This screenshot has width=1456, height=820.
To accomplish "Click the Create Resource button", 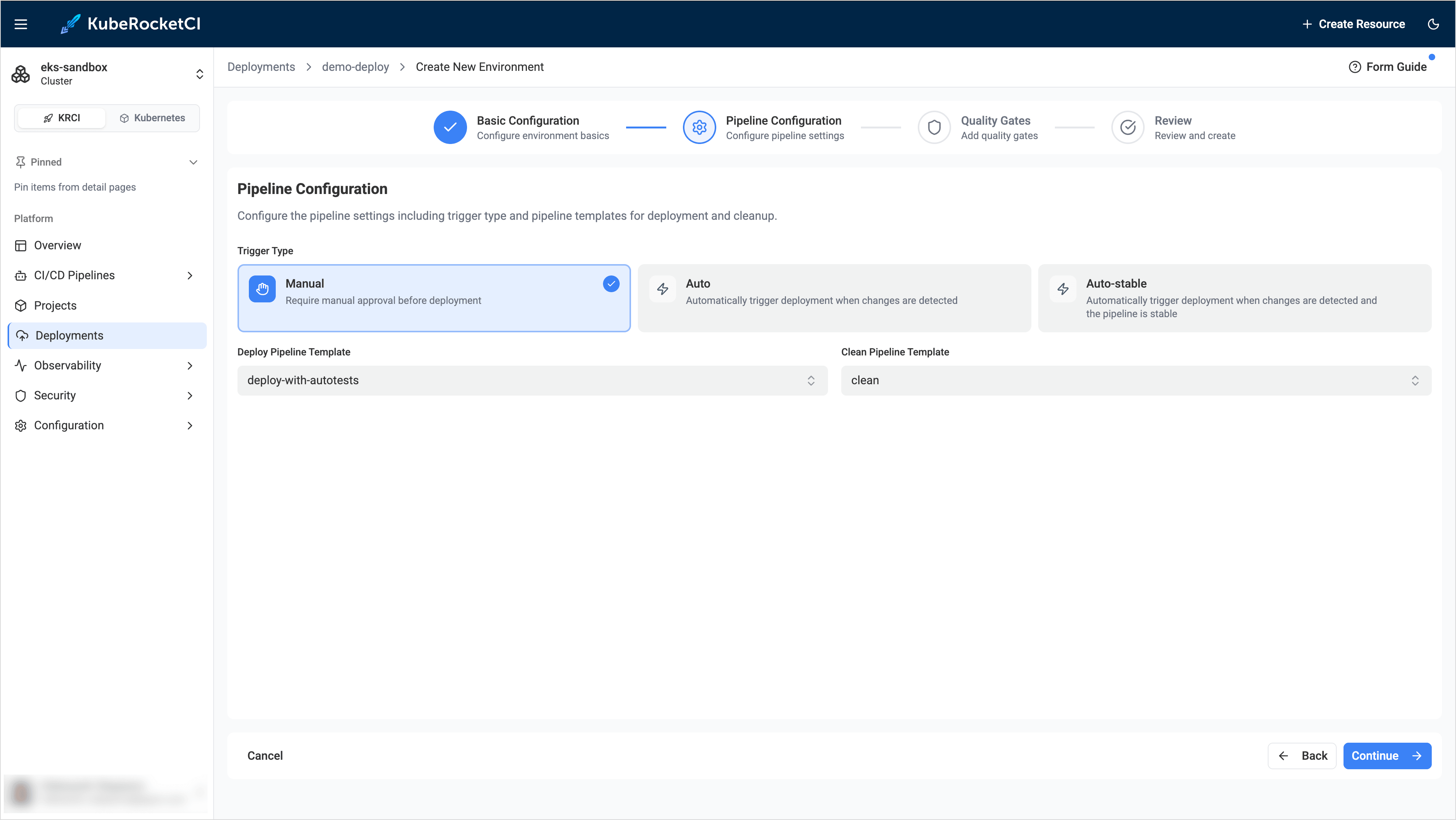I will (1354, 24).
